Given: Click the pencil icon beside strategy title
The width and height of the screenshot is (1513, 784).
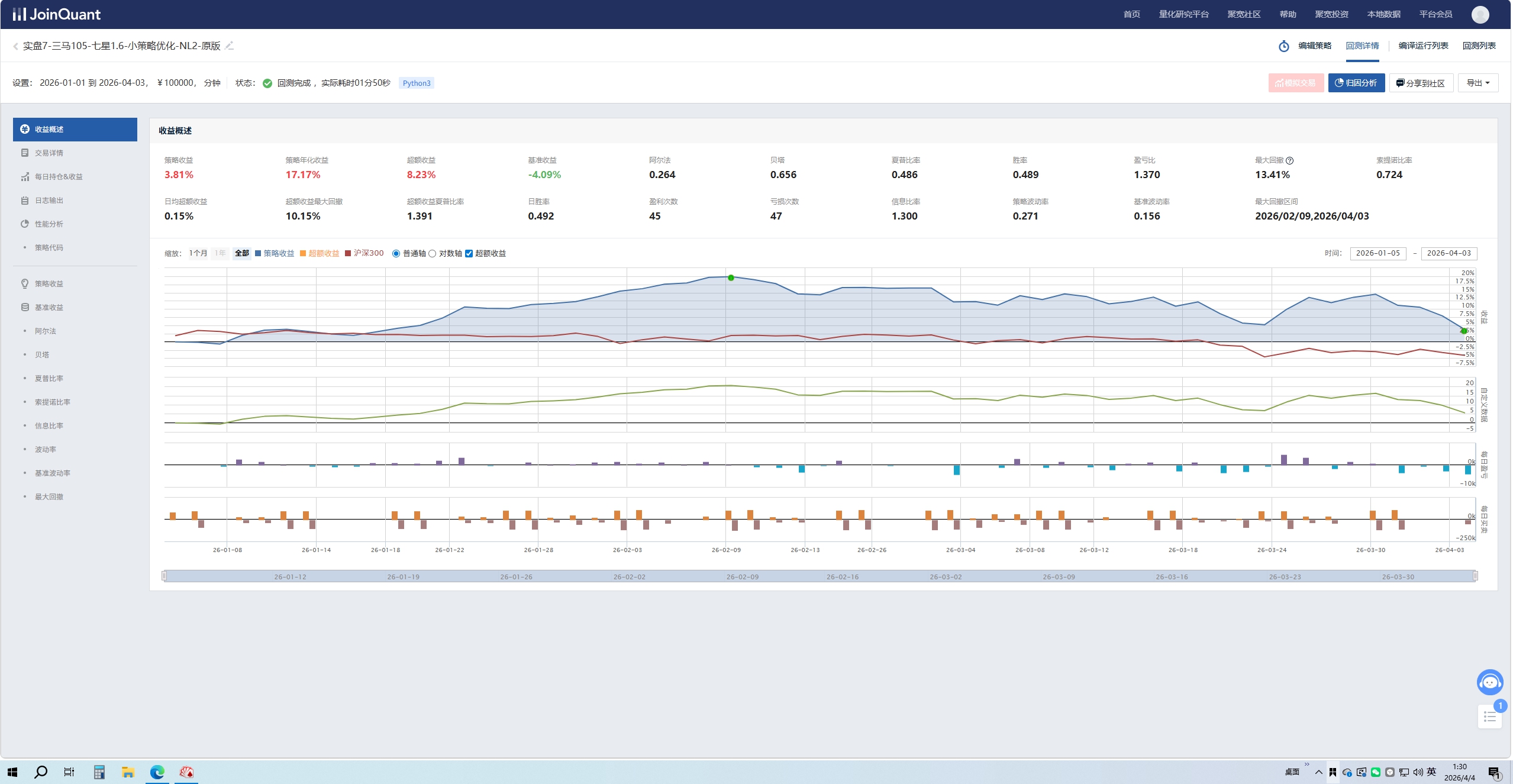Looking at the screenshot, I should (x=230, y=46).
